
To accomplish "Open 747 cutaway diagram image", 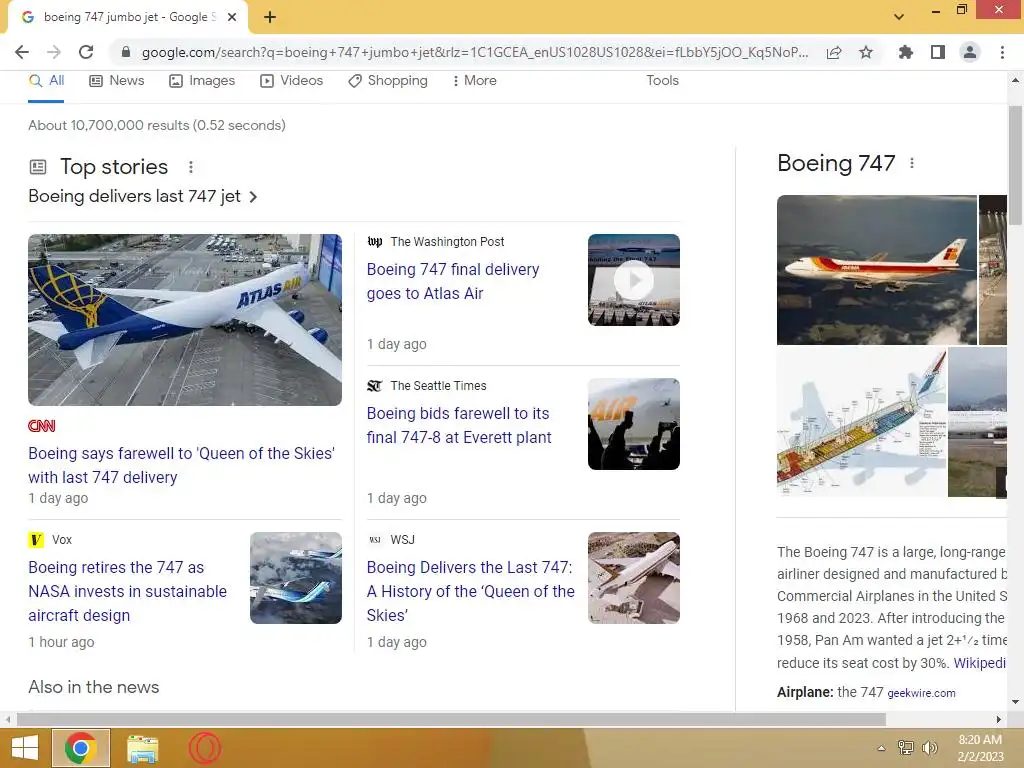I will click(x=861, y=423).
